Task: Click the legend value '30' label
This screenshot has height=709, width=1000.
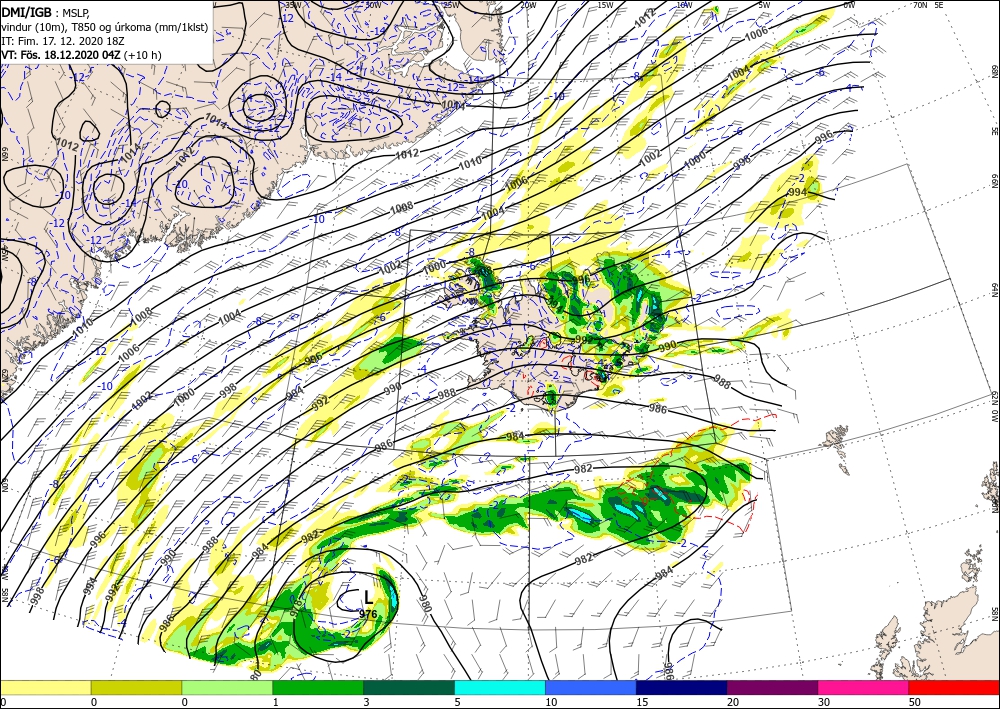Action: 823,703
